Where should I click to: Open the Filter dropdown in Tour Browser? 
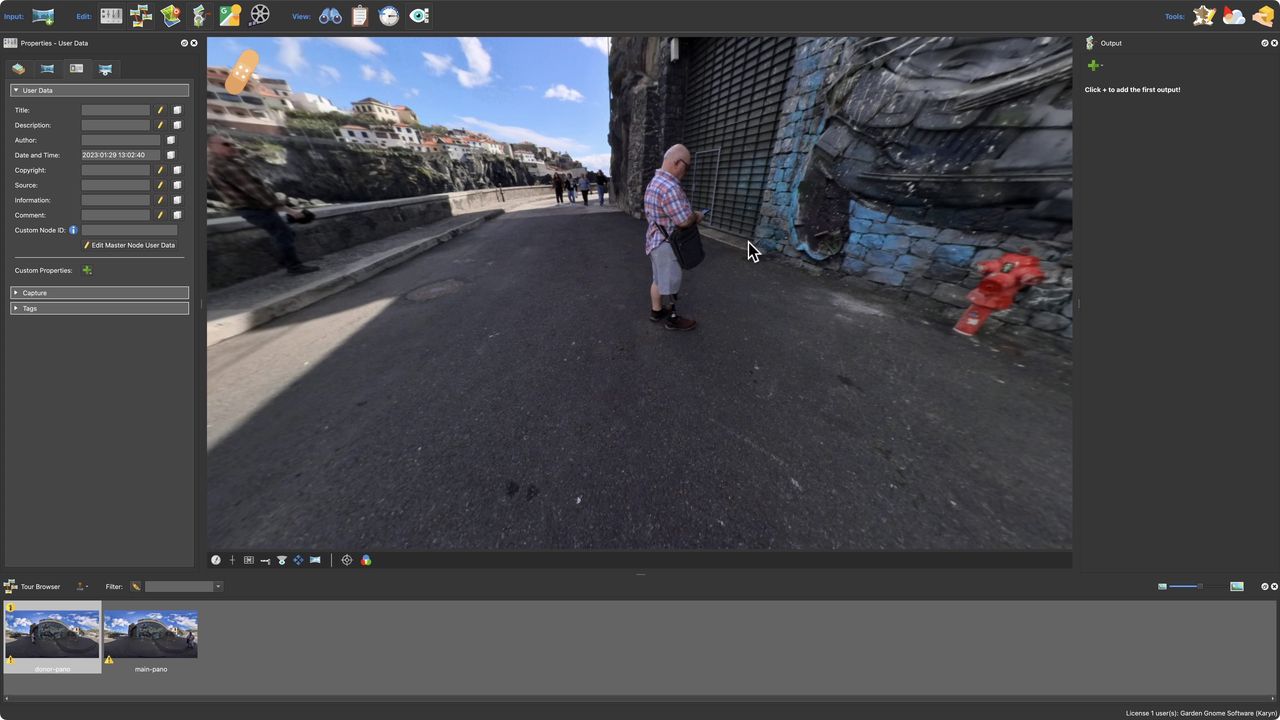pos(217,586)
